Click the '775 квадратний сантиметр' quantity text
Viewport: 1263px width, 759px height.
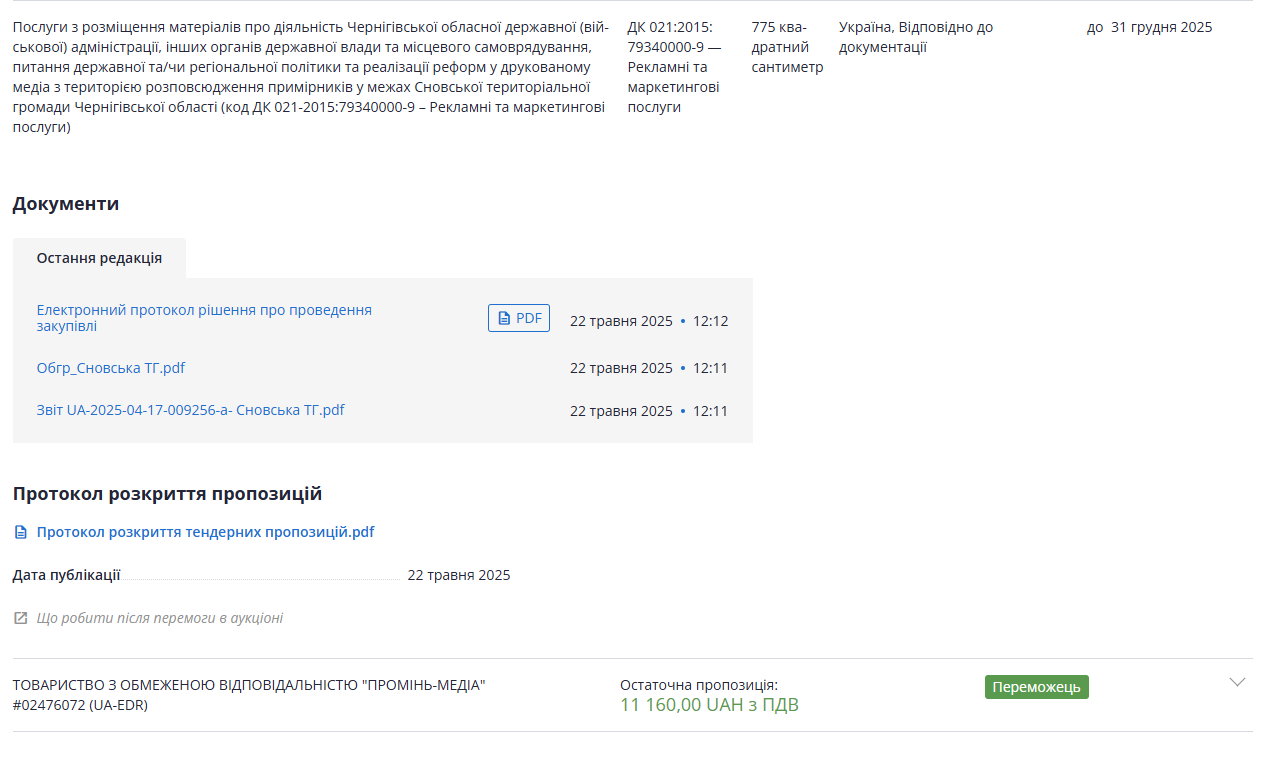click(787, 47)
